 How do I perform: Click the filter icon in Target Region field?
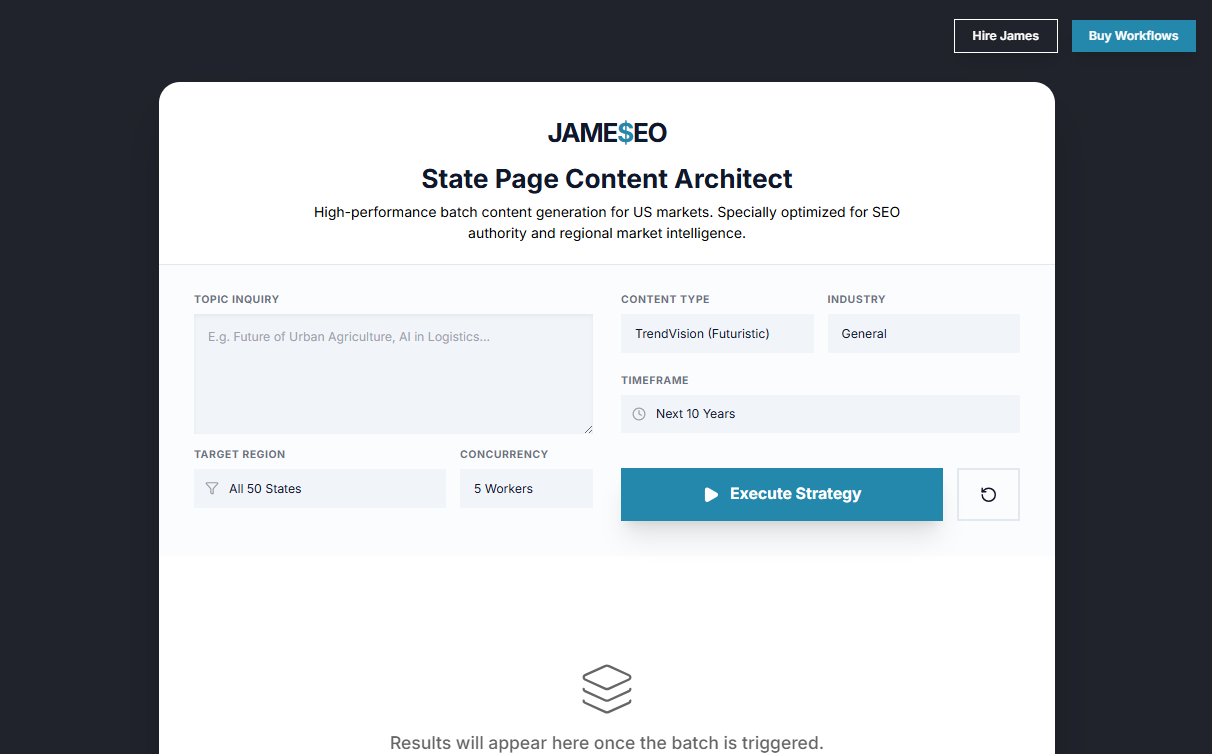coord(211,488)
